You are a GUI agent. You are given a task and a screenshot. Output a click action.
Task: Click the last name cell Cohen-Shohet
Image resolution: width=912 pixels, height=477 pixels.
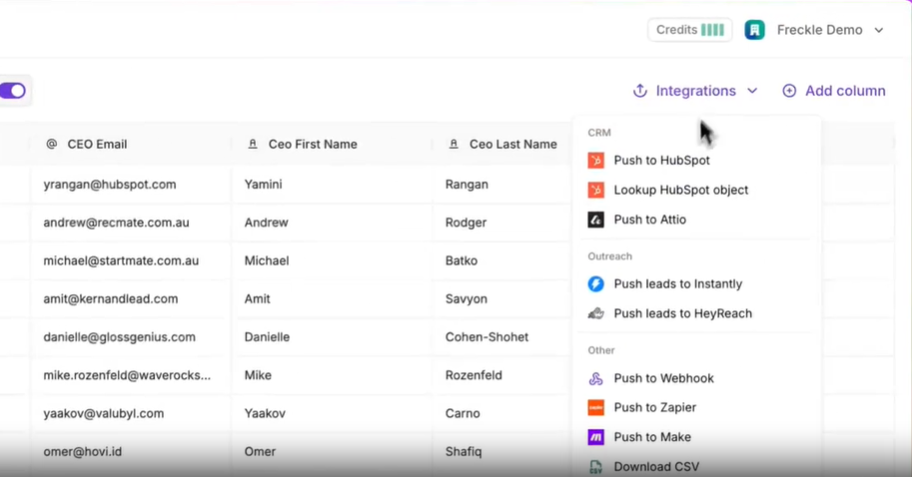503,337
